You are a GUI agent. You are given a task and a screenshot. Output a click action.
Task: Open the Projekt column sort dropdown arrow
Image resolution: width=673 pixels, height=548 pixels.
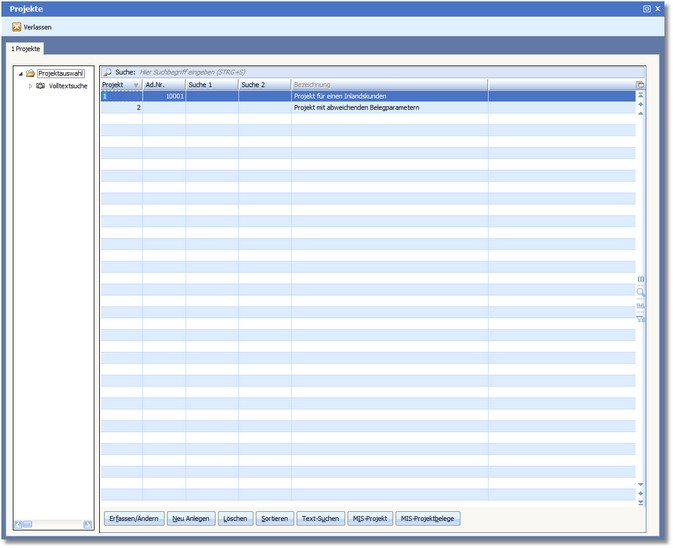pyautogui.click(x=136, y=86)
